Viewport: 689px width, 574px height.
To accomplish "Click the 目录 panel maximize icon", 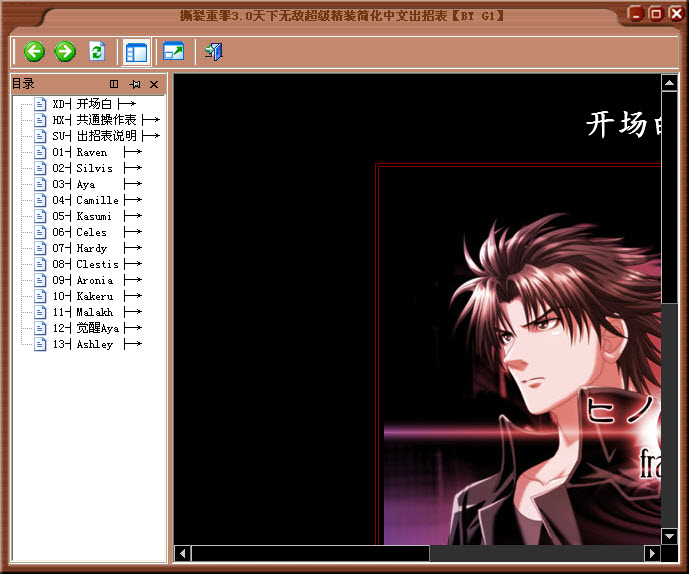I will click(x=114, y=84).
